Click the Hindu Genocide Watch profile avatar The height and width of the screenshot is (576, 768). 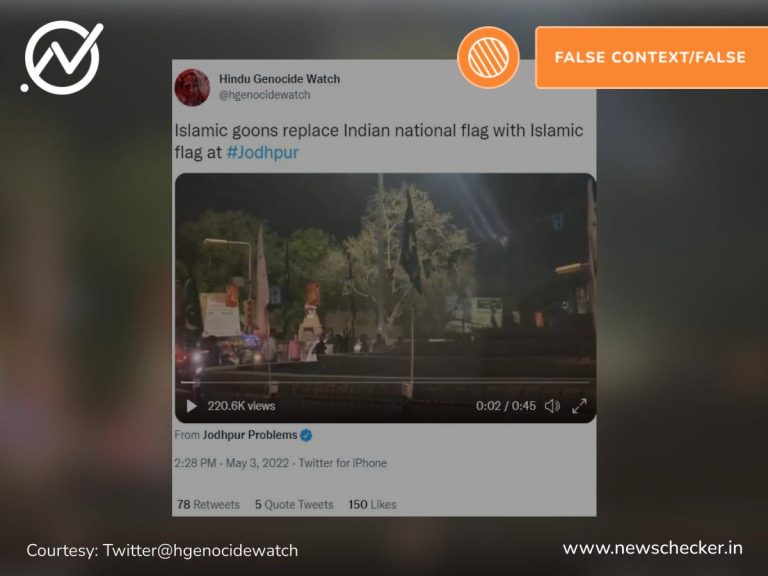click(192, 88)
